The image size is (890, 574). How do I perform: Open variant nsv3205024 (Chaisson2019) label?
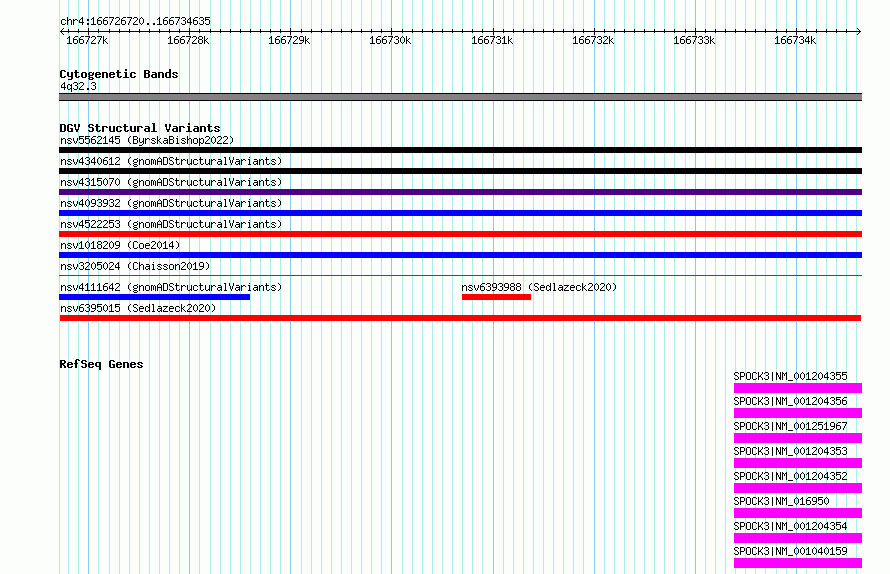[x=135, y=266]
